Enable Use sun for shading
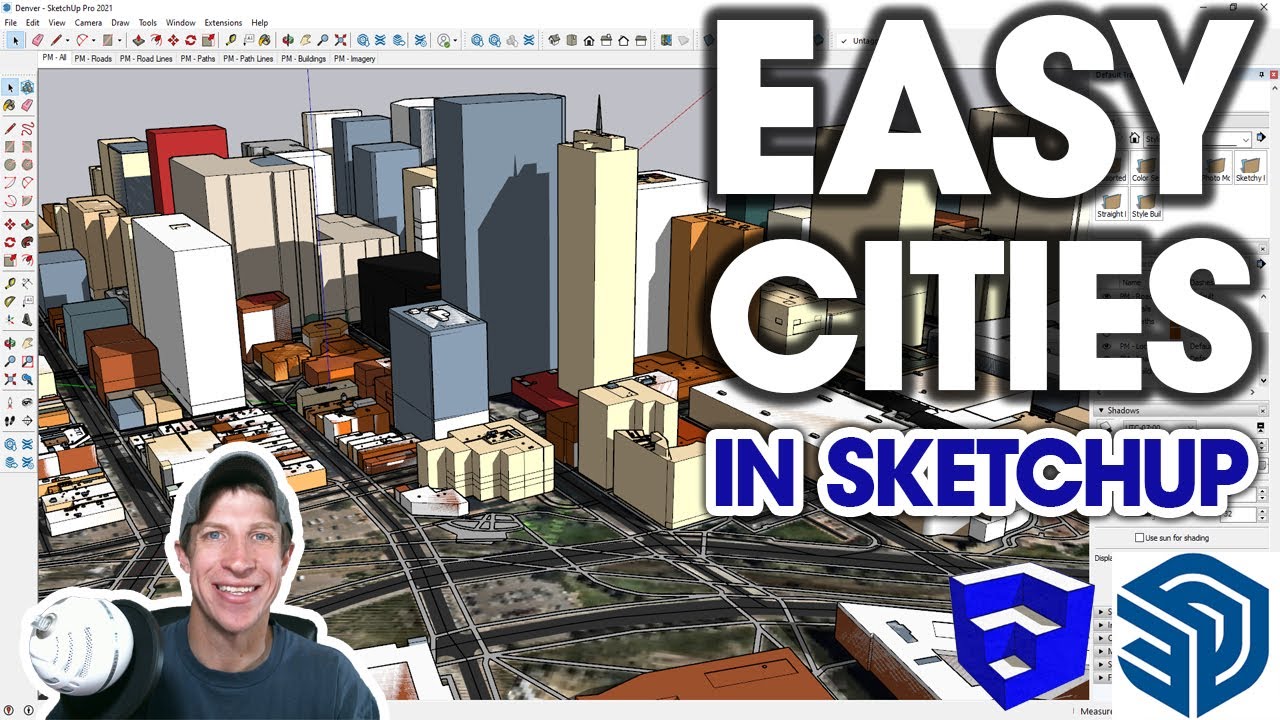The height and width of the screenshot is (720, 1280). 1140,537
